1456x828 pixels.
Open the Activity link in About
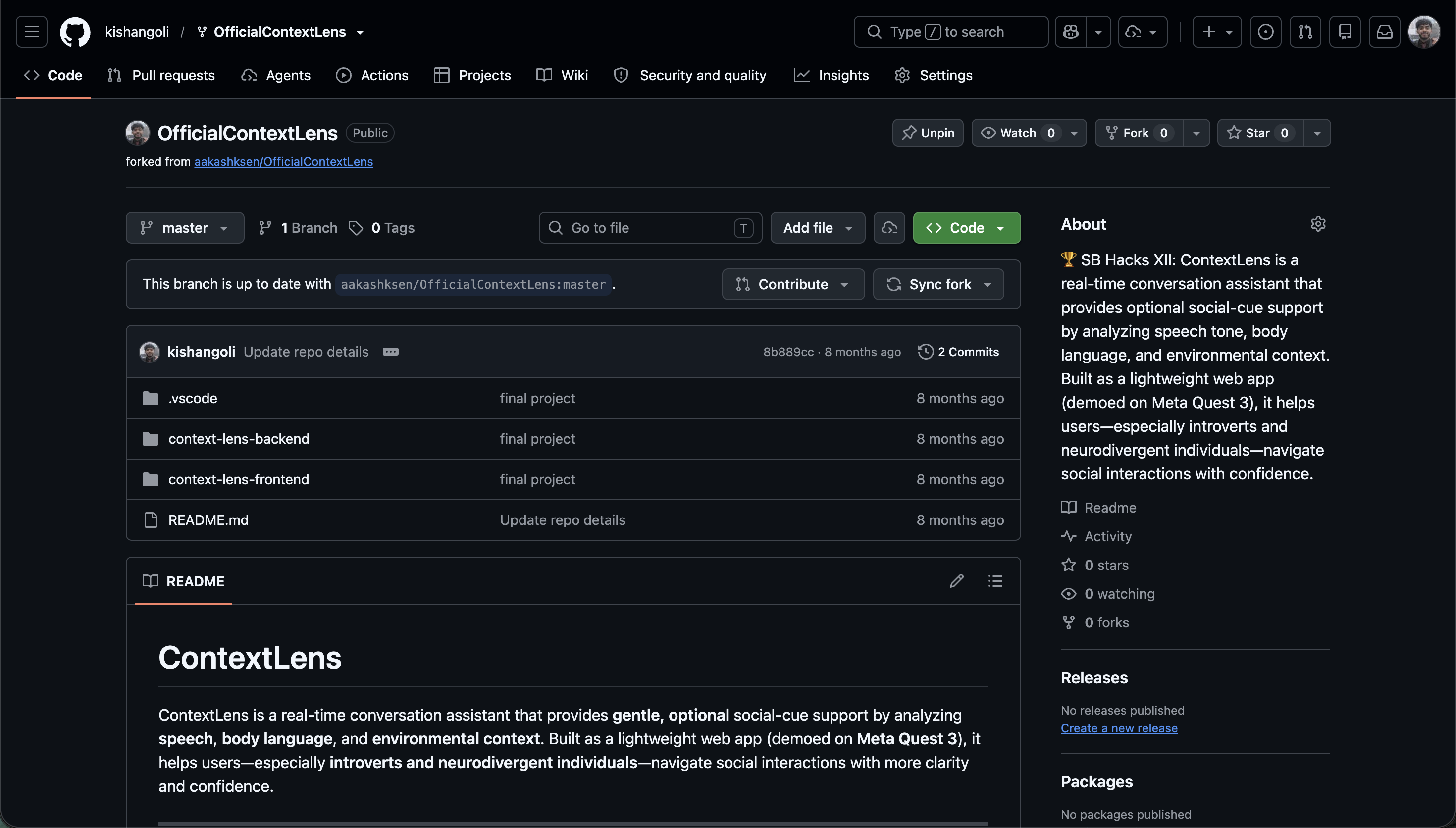tap(1096, 536)
